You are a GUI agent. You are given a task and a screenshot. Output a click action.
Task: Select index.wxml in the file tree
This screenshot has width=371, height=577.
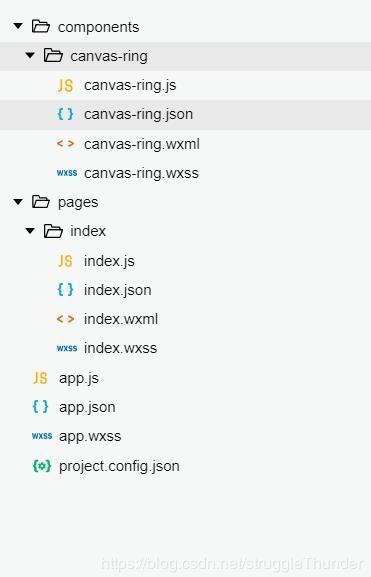click(121, 319)
